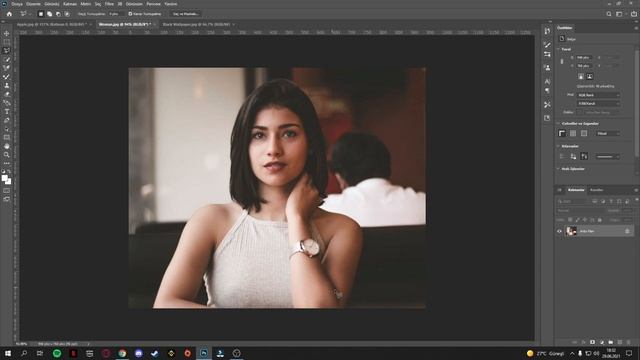Image resolution: width=640 pixels, height=360 pixels.
Task: Toggle layer filtering switch in Layers panel
Action: [637, 201]
